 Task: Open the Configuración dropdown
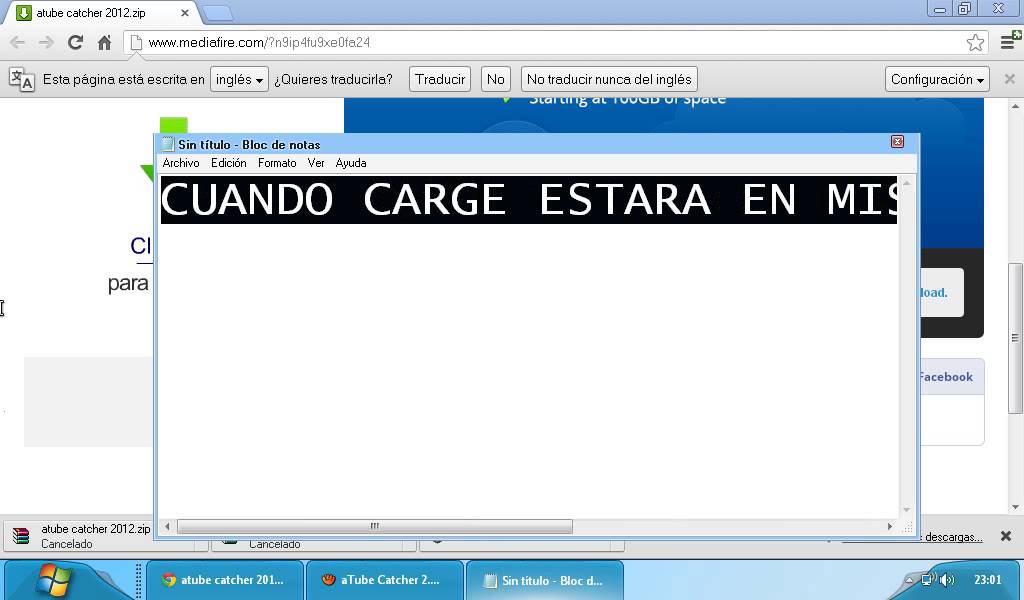pos(937,79)
